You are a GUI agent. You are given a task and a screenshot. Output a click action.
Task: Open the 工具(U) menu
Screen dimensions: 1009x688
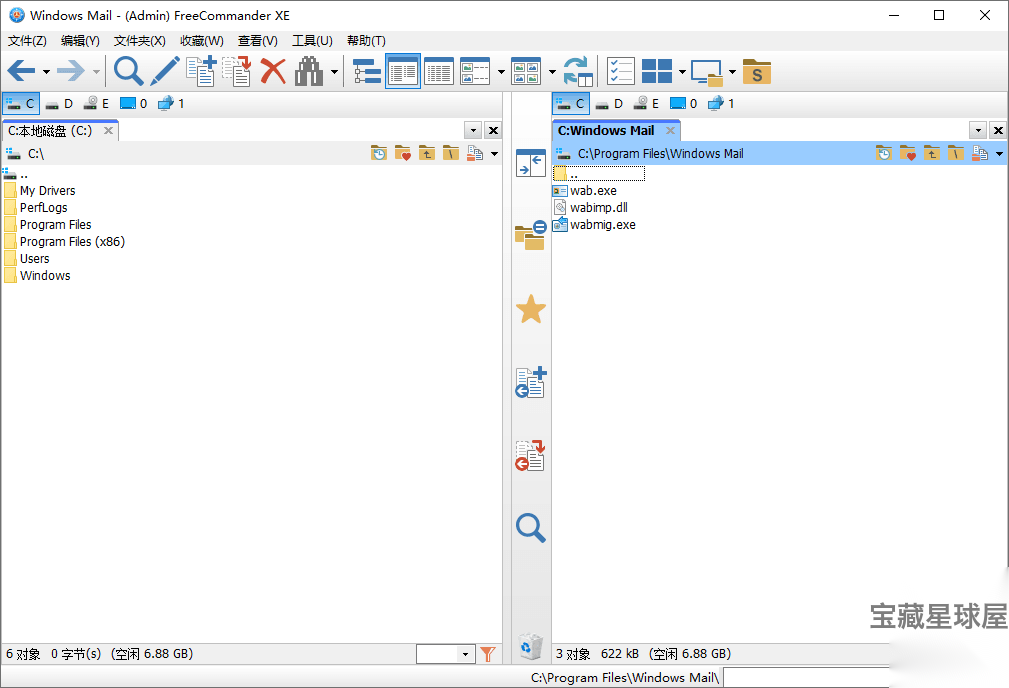point(312,41)
